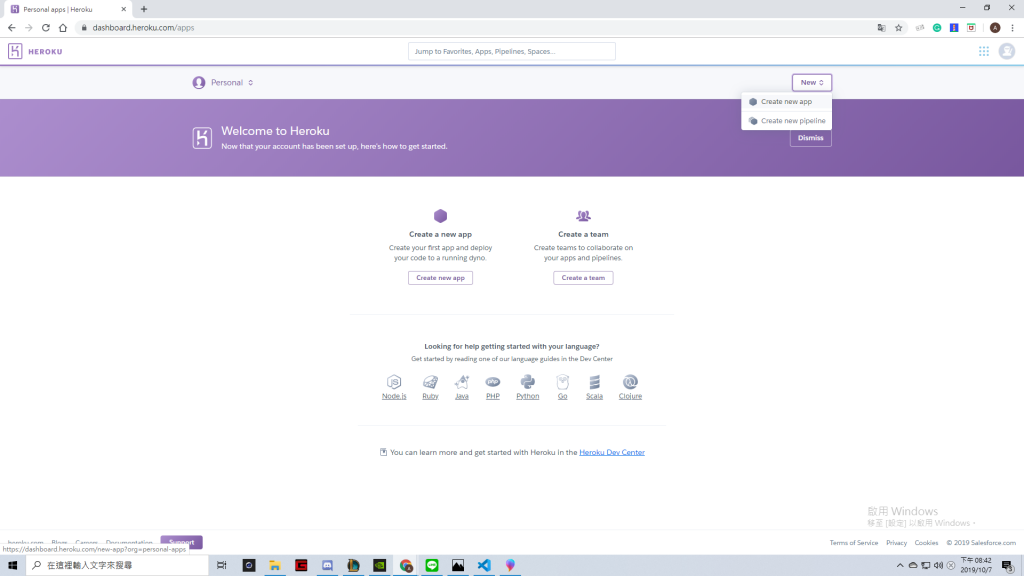Open the Chrome three-dot menu

1012,27
